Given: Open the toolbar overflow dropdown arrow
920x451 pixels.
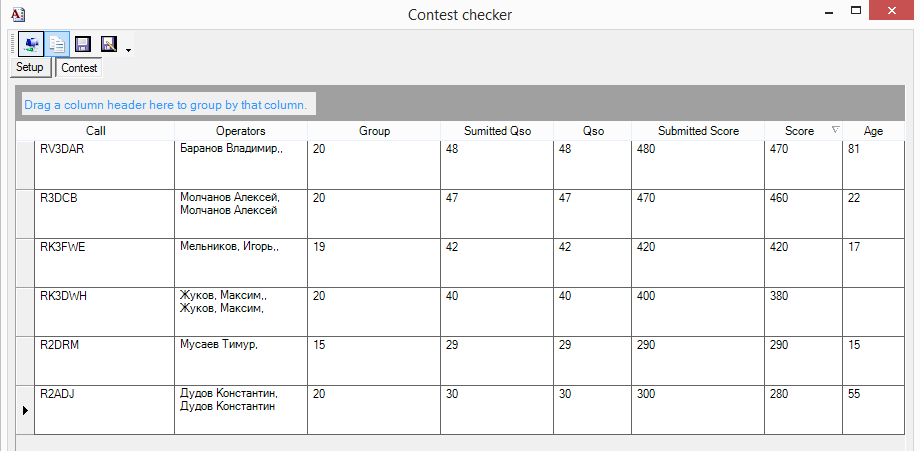Looking at the screenshot, I should (128, 50).
